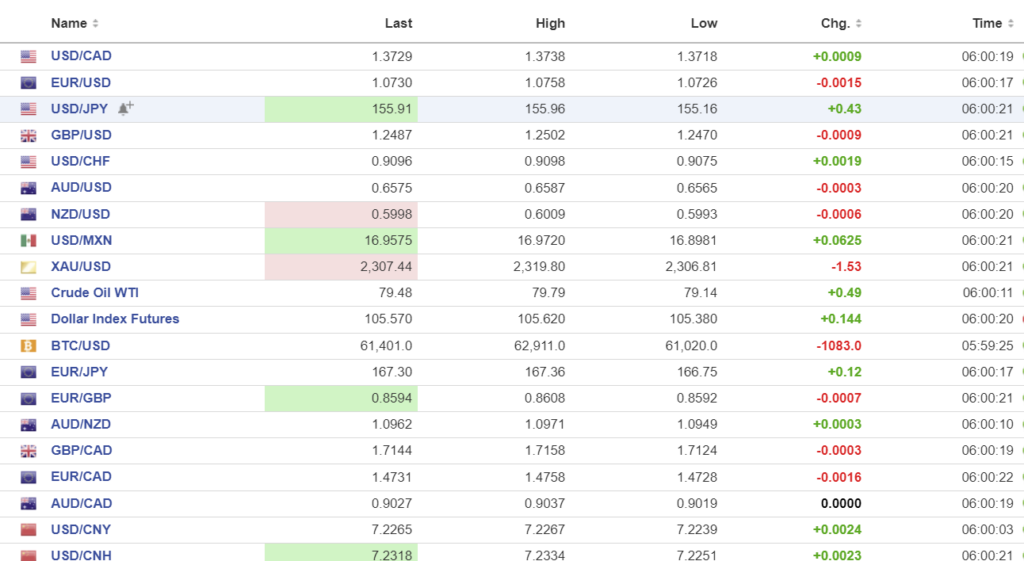Sort the table by the Name column arrows
Image resolution: width=1024 pixels, height=561 pixels.
(x=95, y=23)
